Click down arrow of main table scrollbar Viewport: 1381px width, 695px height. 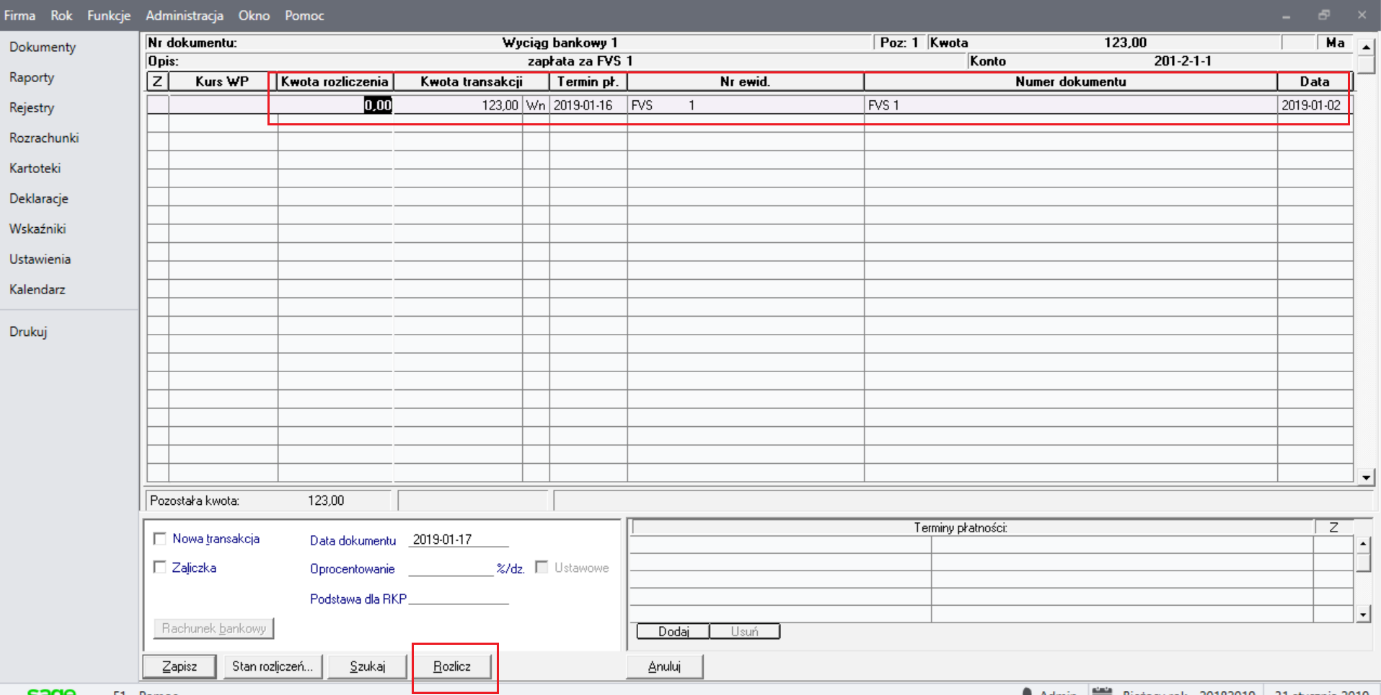click(x=1367, y=477)
